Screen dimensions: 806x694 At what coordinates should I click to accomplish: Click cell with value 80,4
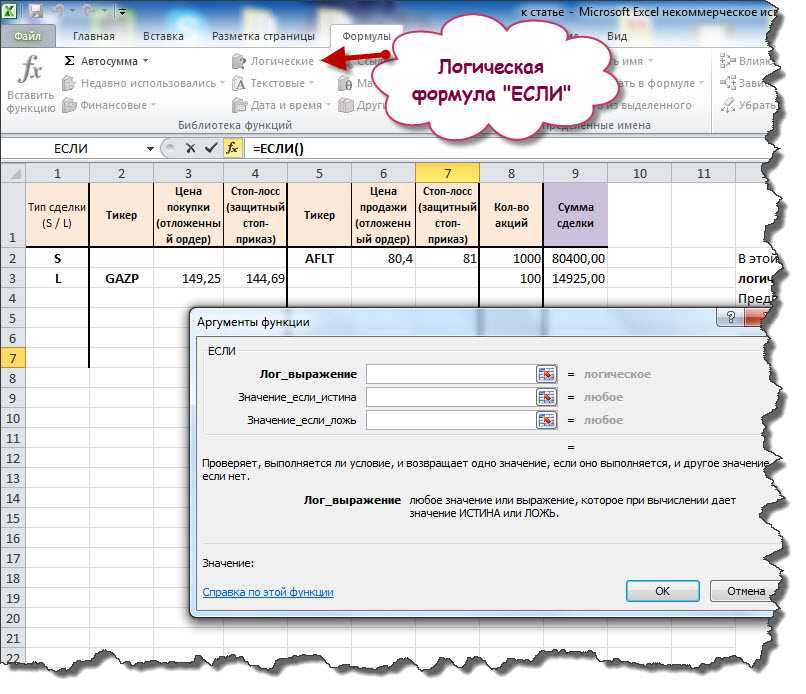click(383, 259)
